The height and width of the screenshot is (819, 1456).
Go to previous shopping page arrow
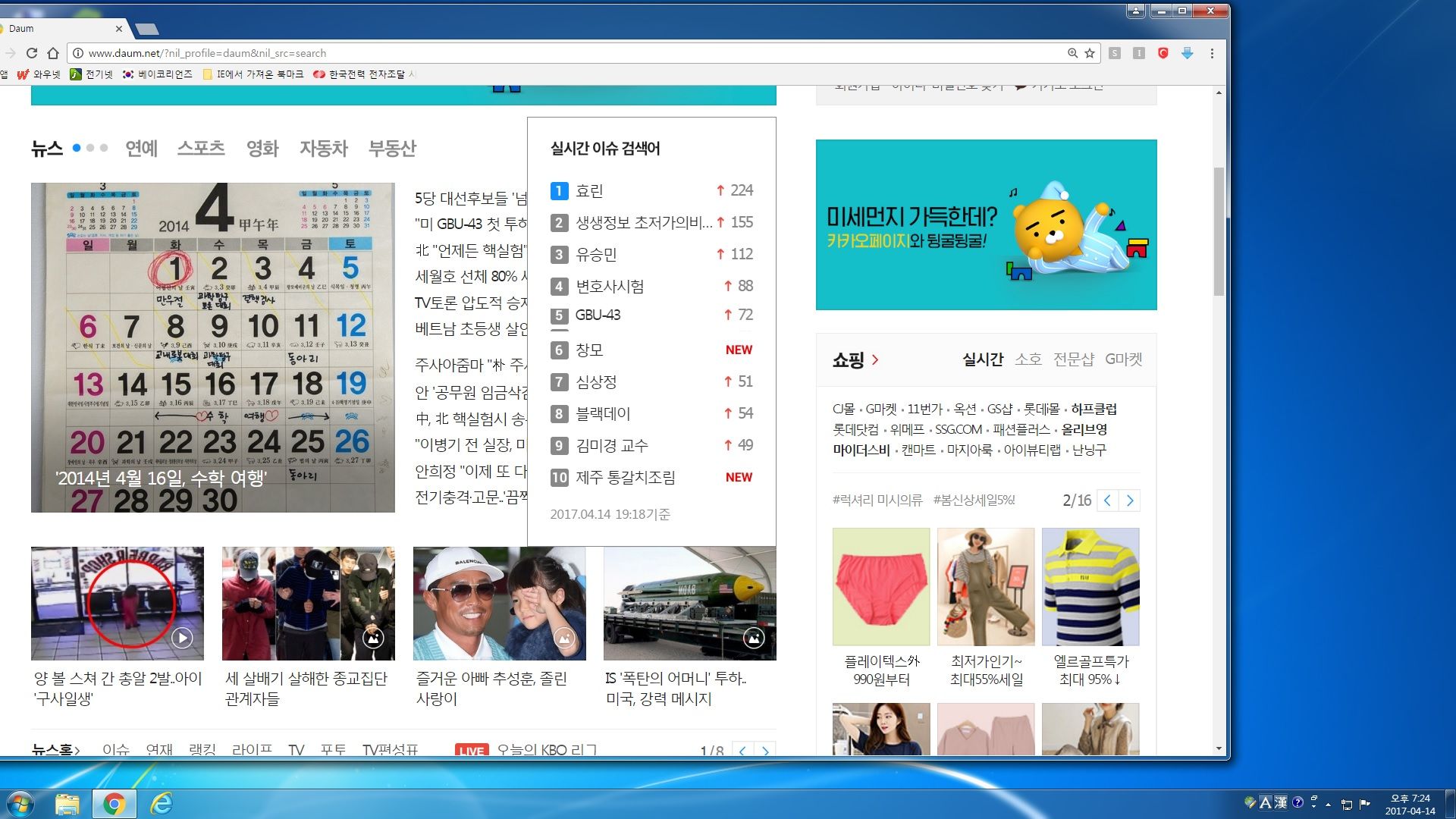[x=1108, y=500]
